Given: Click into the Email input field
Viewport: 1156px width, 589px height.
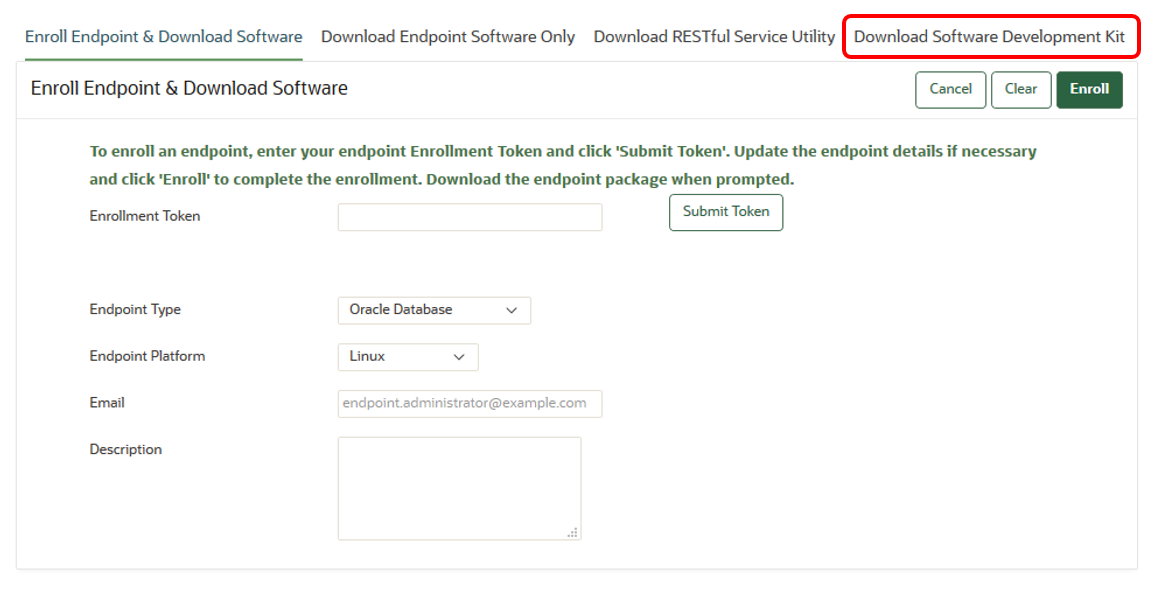Looking at the screenshot, I should point(470,403).
